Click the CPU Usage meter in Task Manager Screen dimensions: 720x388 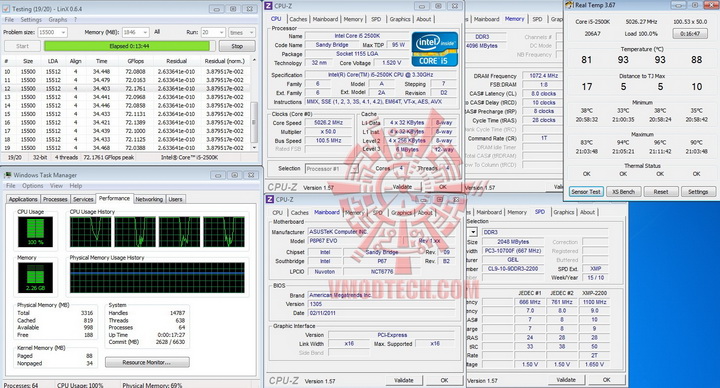35,231
